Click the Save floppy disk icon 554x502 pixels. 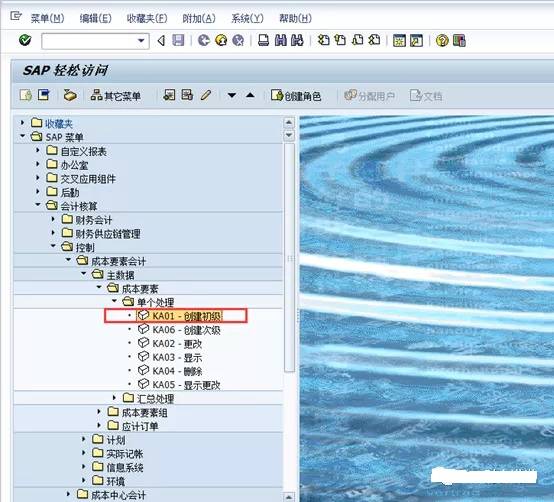coord(178,41)
